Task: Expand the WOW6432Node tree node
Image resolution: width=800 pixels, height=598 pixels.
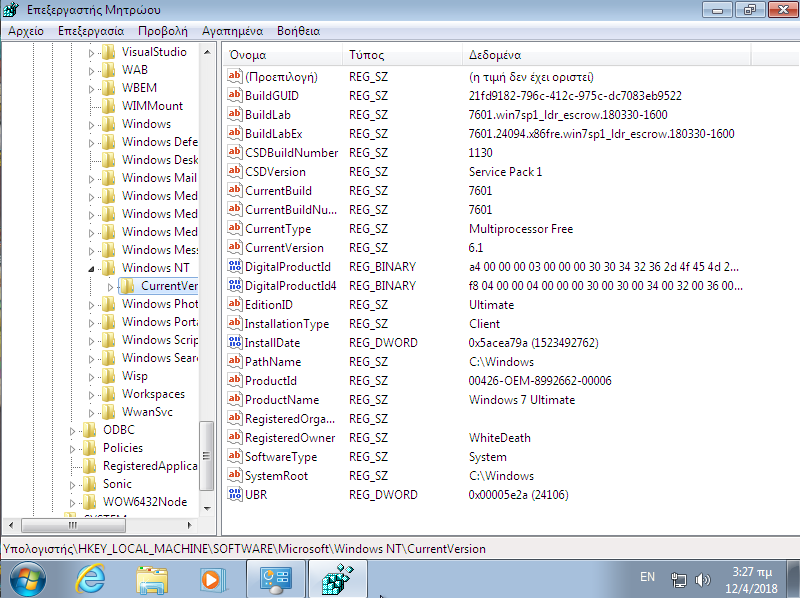Action: click(72, 503)
